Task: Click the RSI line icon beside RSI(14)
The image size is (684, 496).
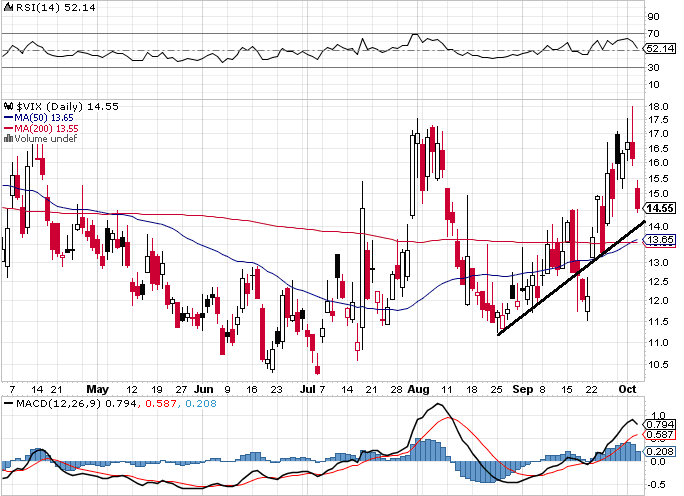Action: 7,7
